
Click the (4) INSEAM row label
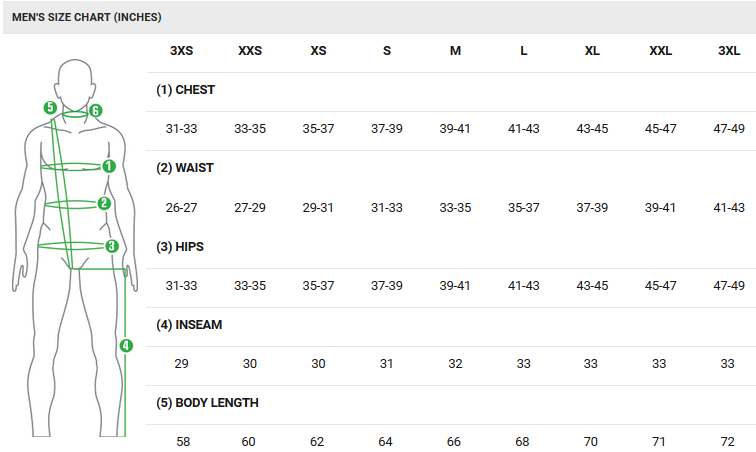[189, 325]
